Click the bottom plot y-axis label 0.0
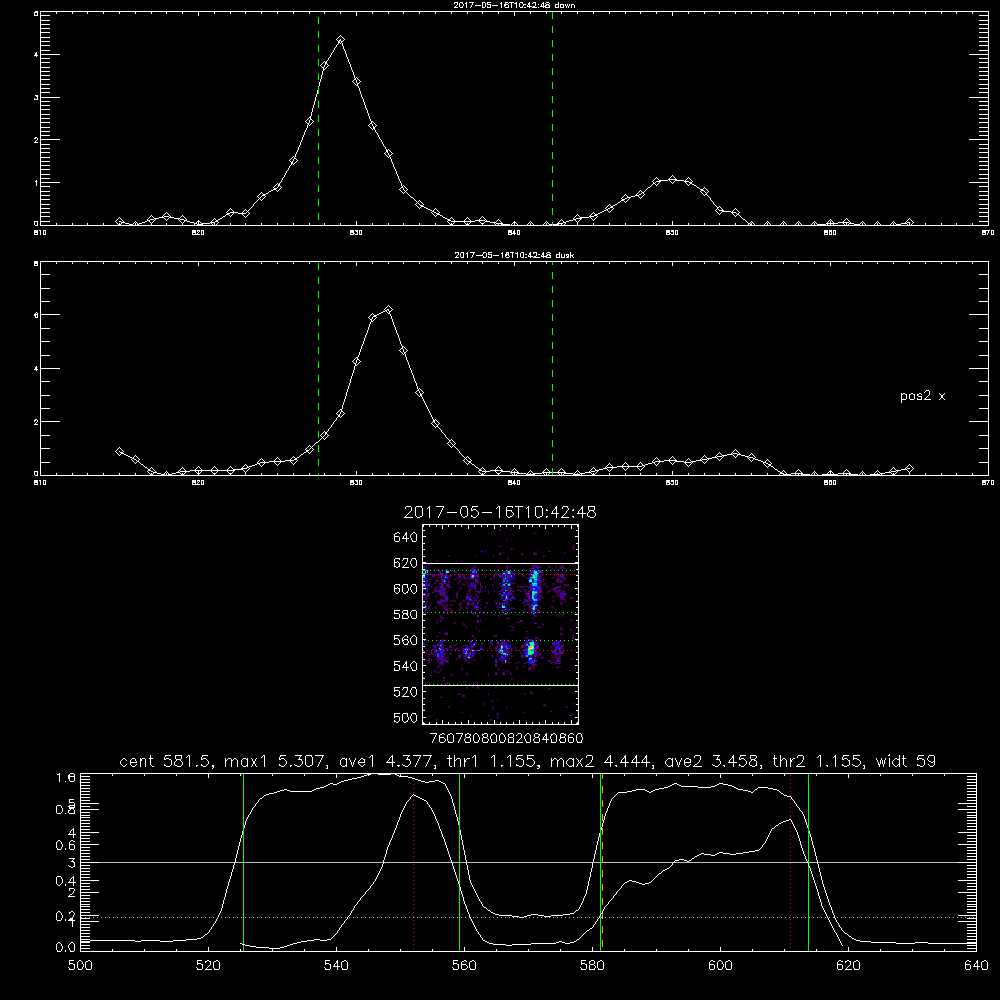 pyautogui.click(x=66, y=948)
